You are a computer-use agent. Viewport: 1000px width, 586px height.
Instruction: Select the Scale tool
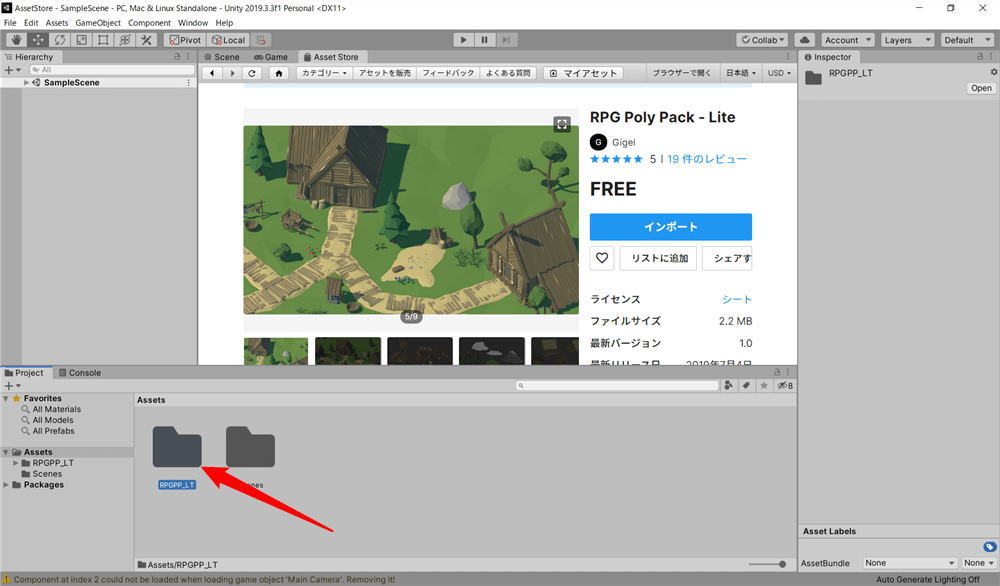[x=82, y=40]
